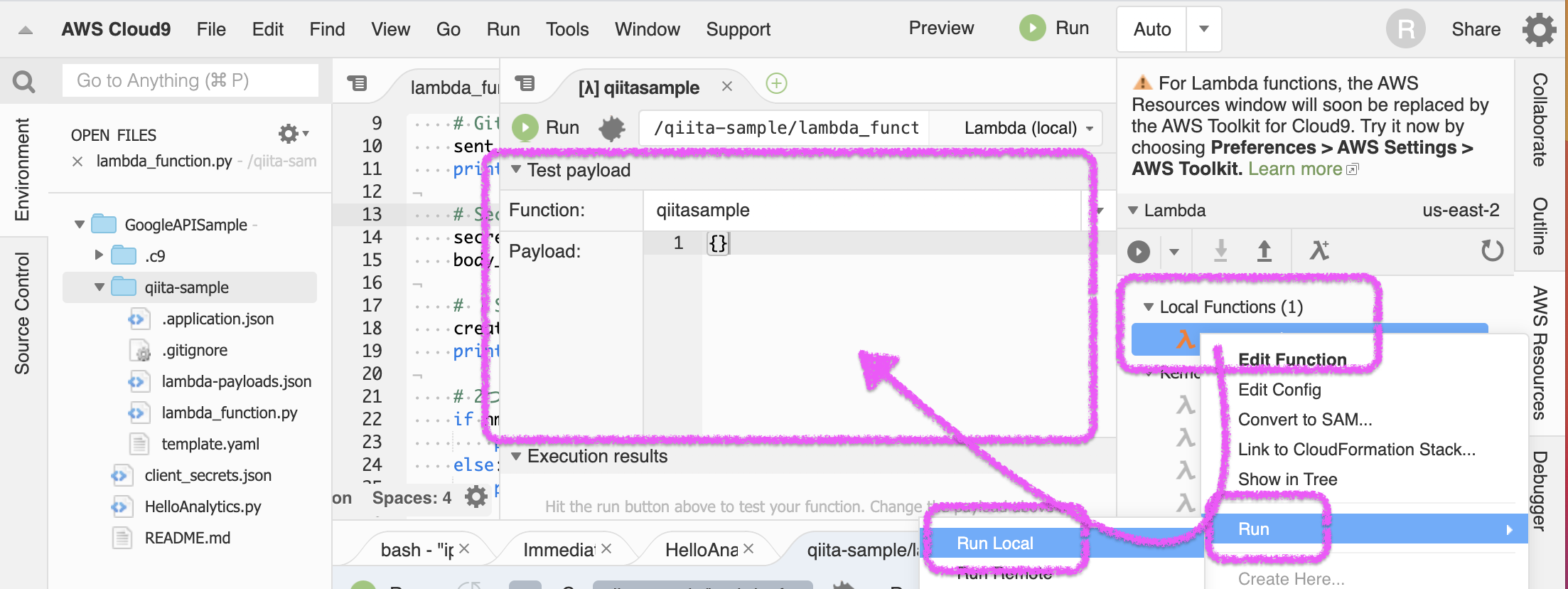
Task: Open the Auto runner dropdown arrow
Action: click(1204, 29)
